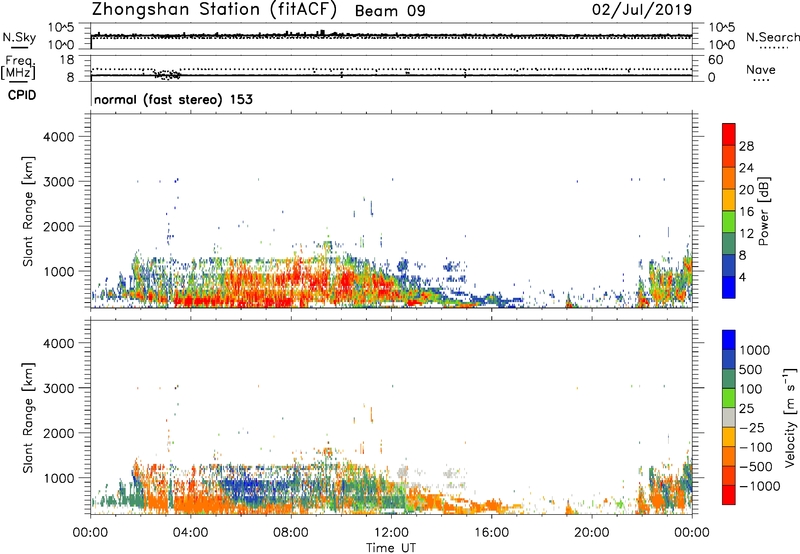Select the "normal (fast stereo) 153" CPID text
Viewport: 800px width, 554px height.
pyautogui.click(x=173, y=99)
